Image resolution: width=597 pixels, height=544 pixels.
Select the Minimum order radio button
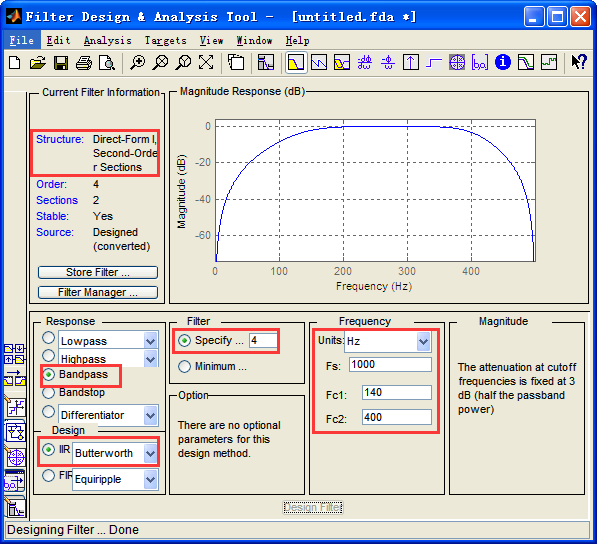click(185, 367)
